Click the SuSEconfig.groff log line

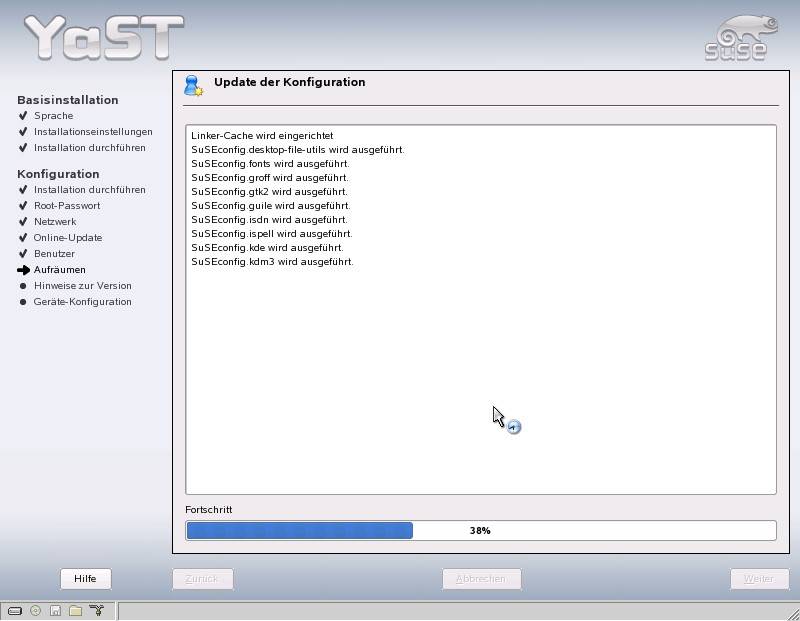(270, 178)
